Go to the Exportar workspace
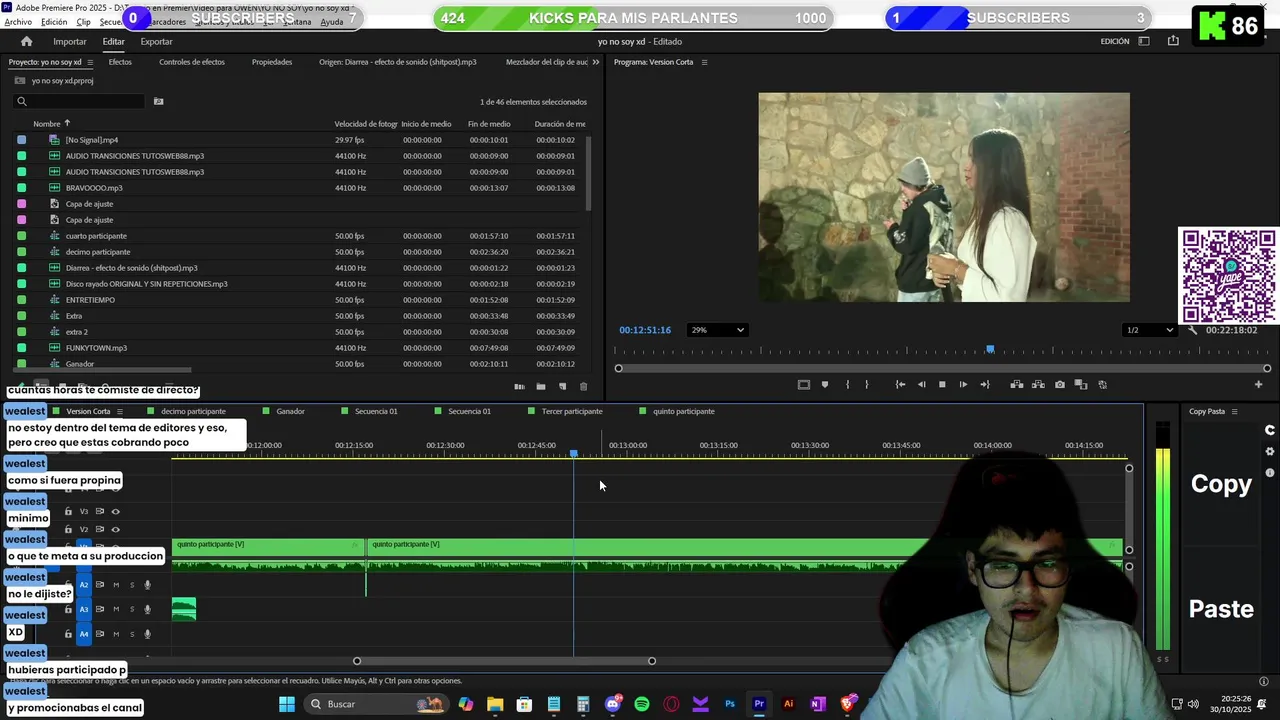This screenshot has width=1280, height=720. coord(156,41)
